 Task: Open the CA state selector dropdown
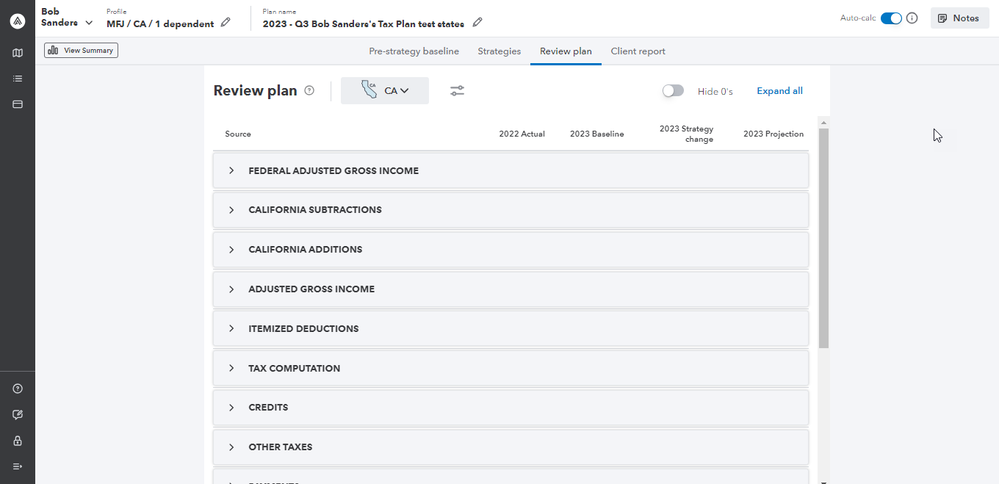click(x=385, y=91)
